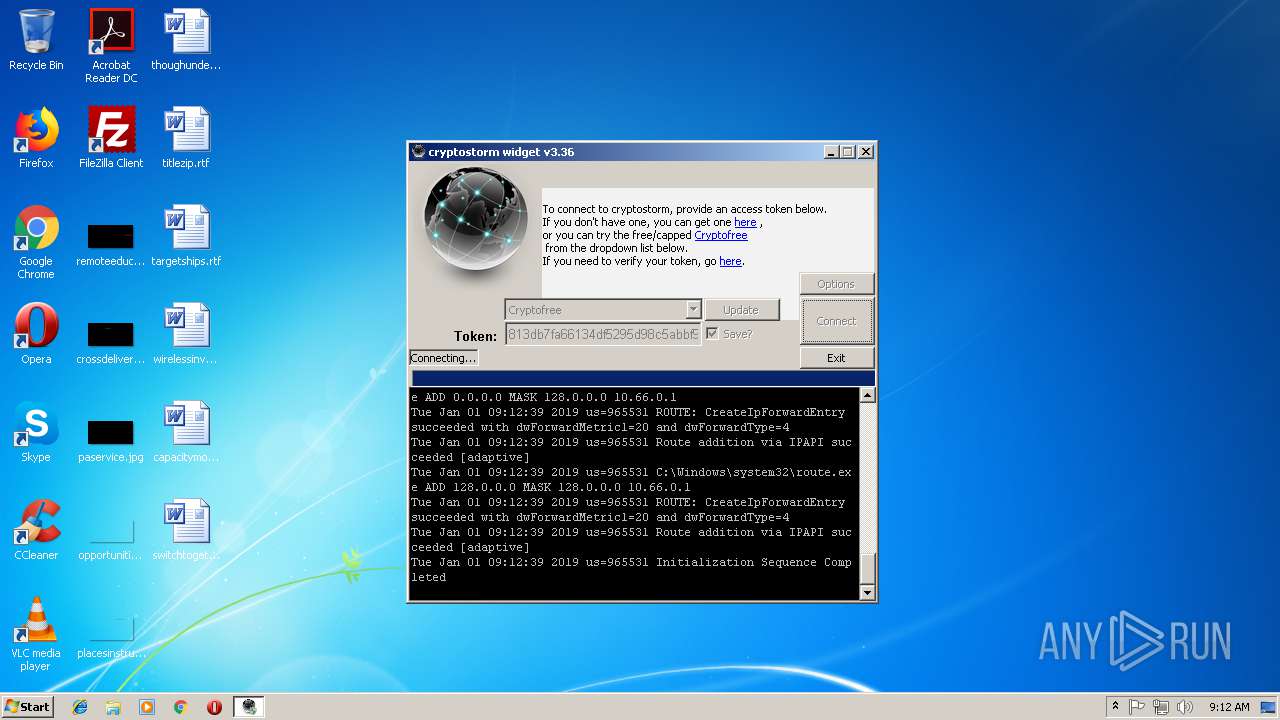Open the remoteeduc desktop file
This screenshot has width=1280, height=720.
pos(111,242)
